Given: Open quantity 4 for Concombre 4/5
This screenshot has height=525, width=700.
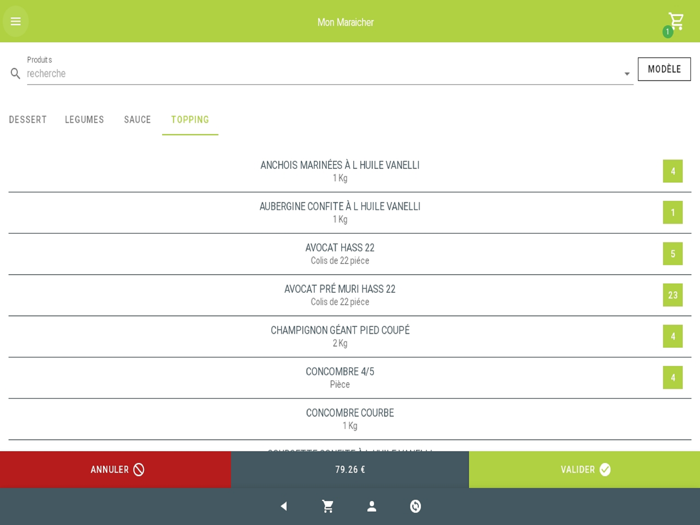Looking at the screenshot, I should (x=673, y=378).
